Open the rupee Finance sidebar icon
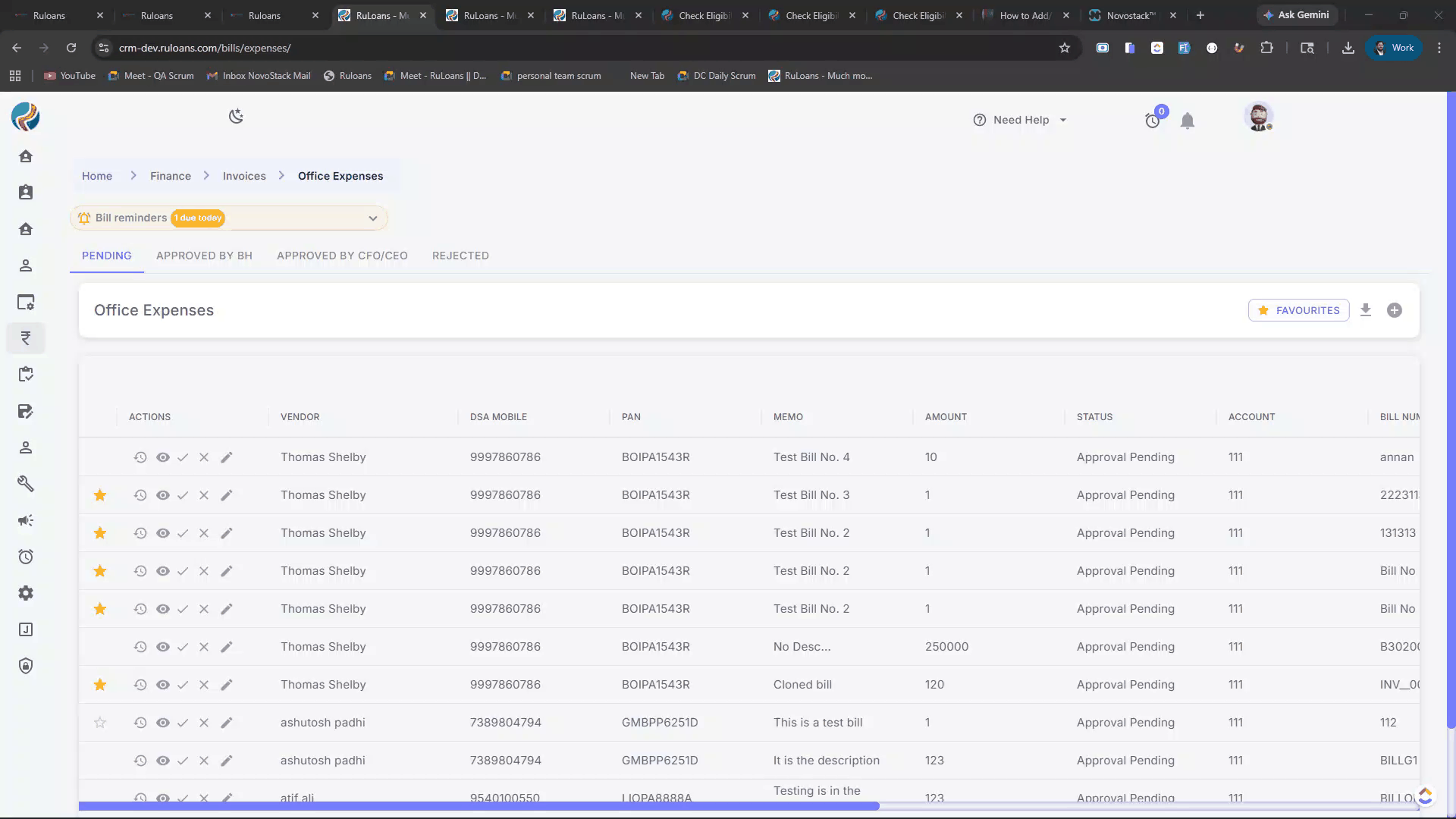Screen dimensions: 1456x819 tap(26, 338)
